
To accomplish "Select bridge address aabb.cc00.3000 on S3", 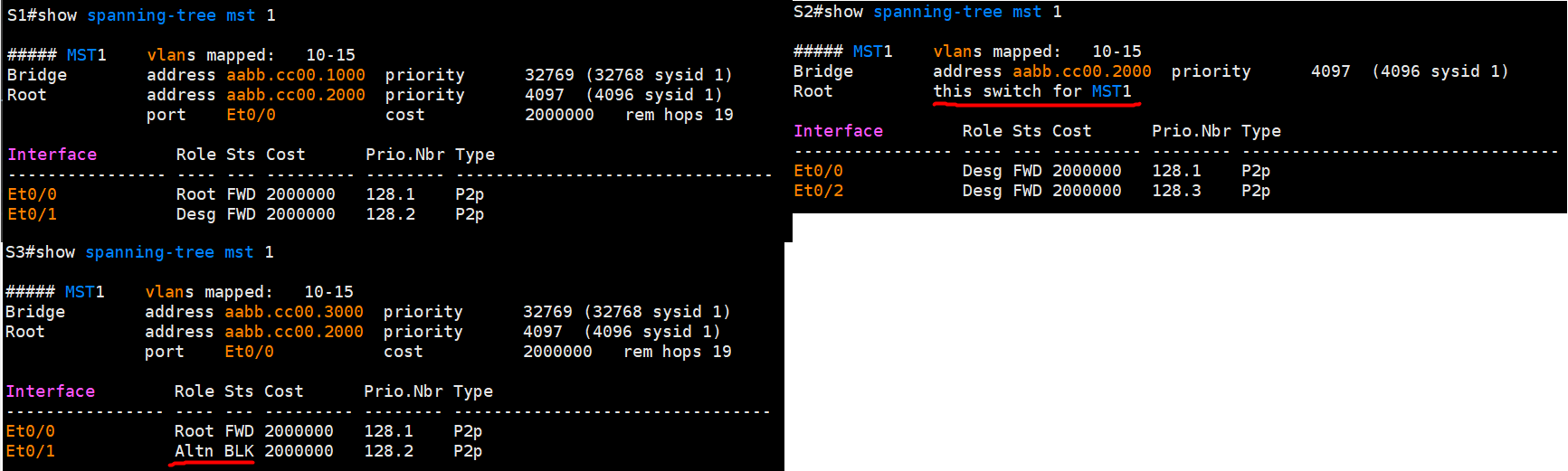I will (x=294, y=312).
